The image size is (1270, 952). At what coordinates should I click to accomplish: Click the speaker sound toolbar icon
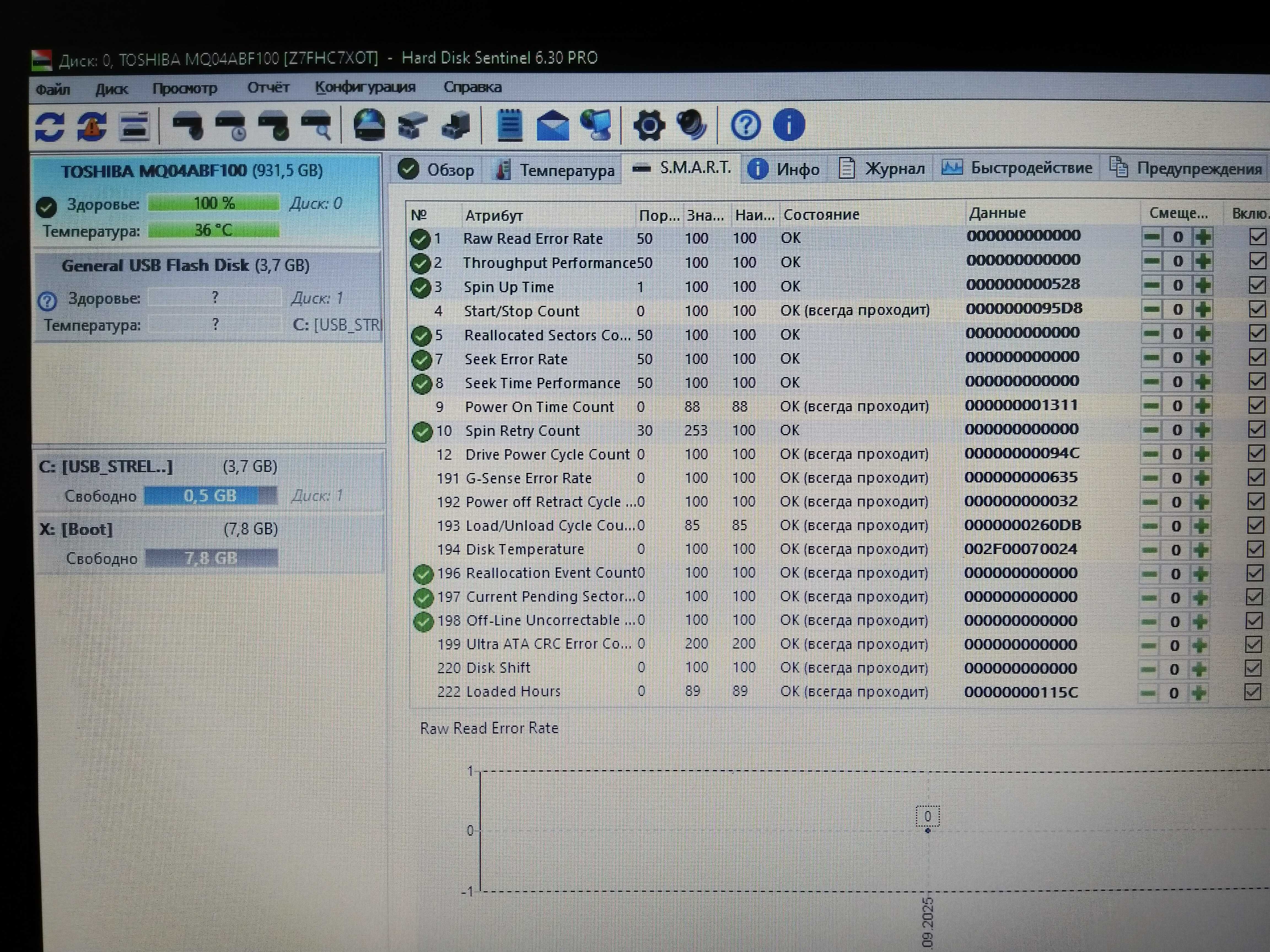692,125
